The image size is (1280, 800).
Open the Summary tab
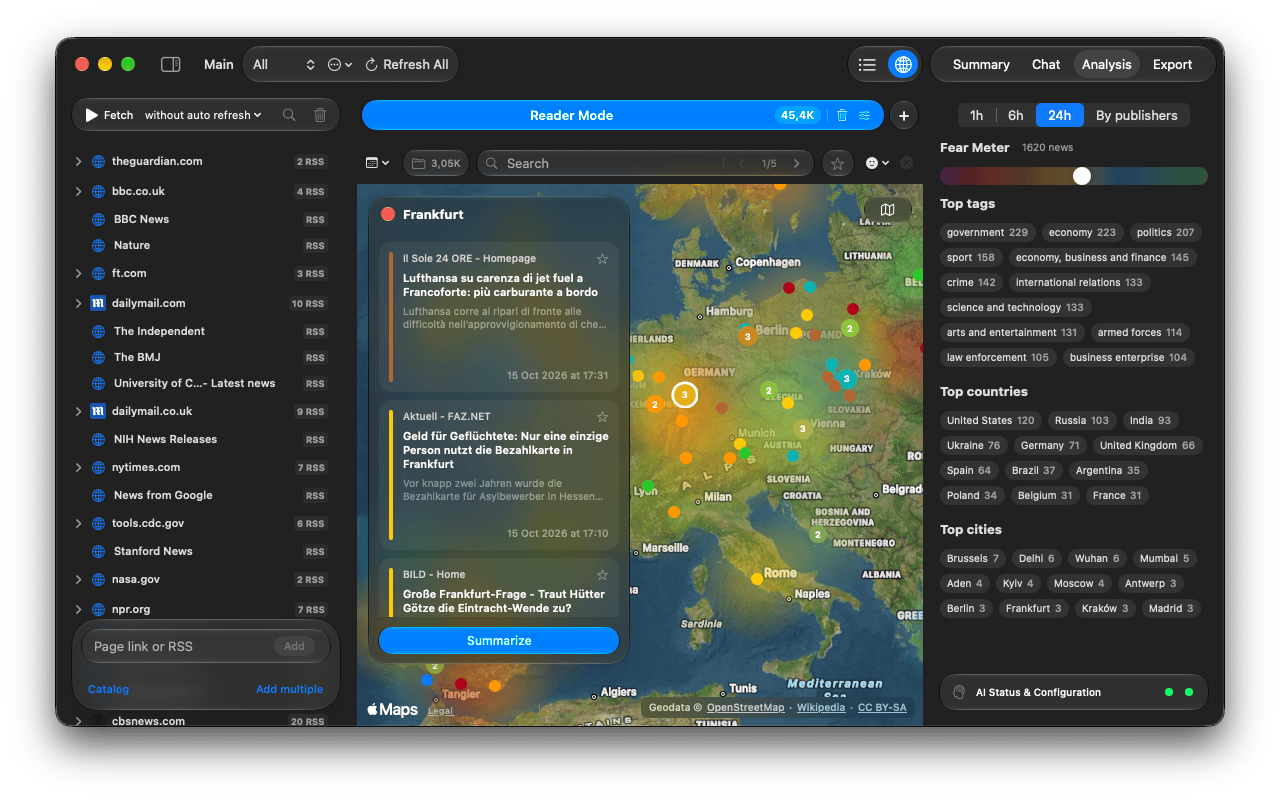(x=981, y=64)
